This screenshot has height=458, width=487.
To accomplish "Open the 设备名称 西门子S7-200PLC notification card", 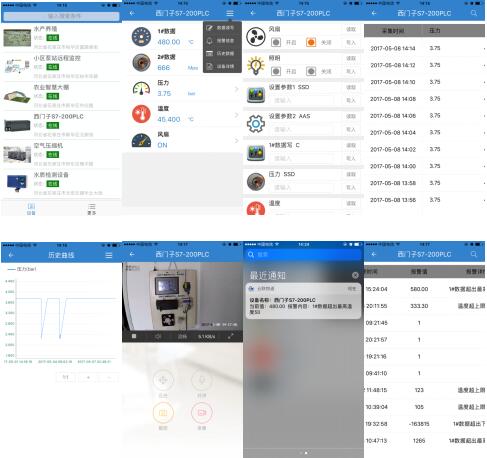I will pos(303,301).
